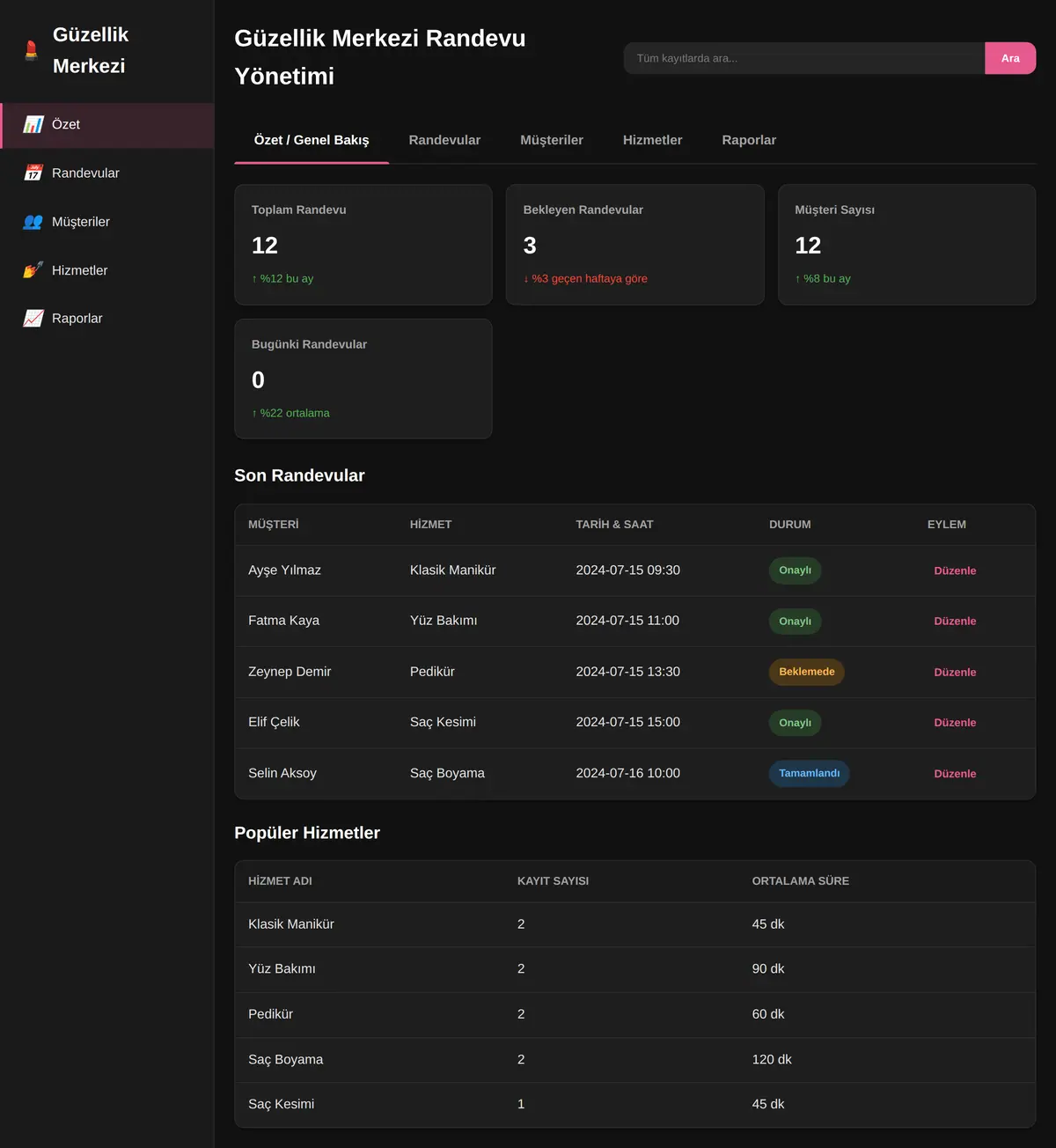
Task: Open Raporlar from the sidebar
Action: 106,319
